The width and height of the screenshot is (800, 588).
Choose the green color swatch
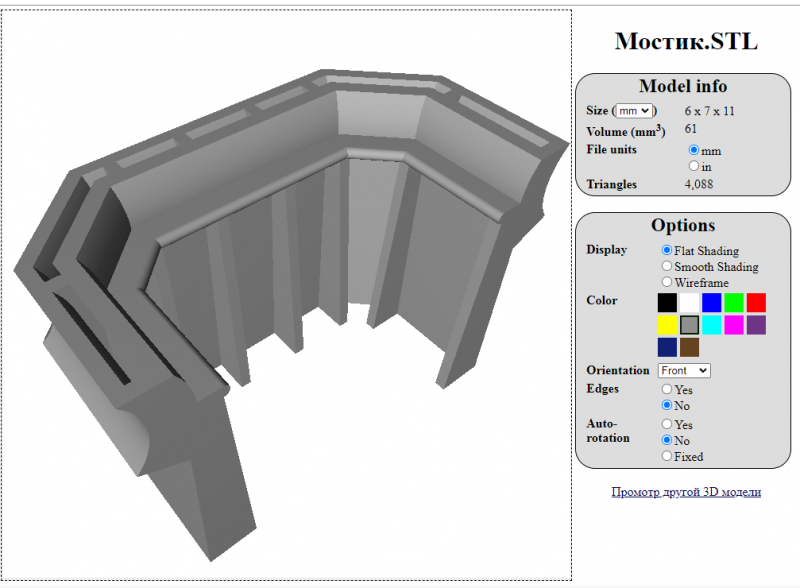pos(734,302)
